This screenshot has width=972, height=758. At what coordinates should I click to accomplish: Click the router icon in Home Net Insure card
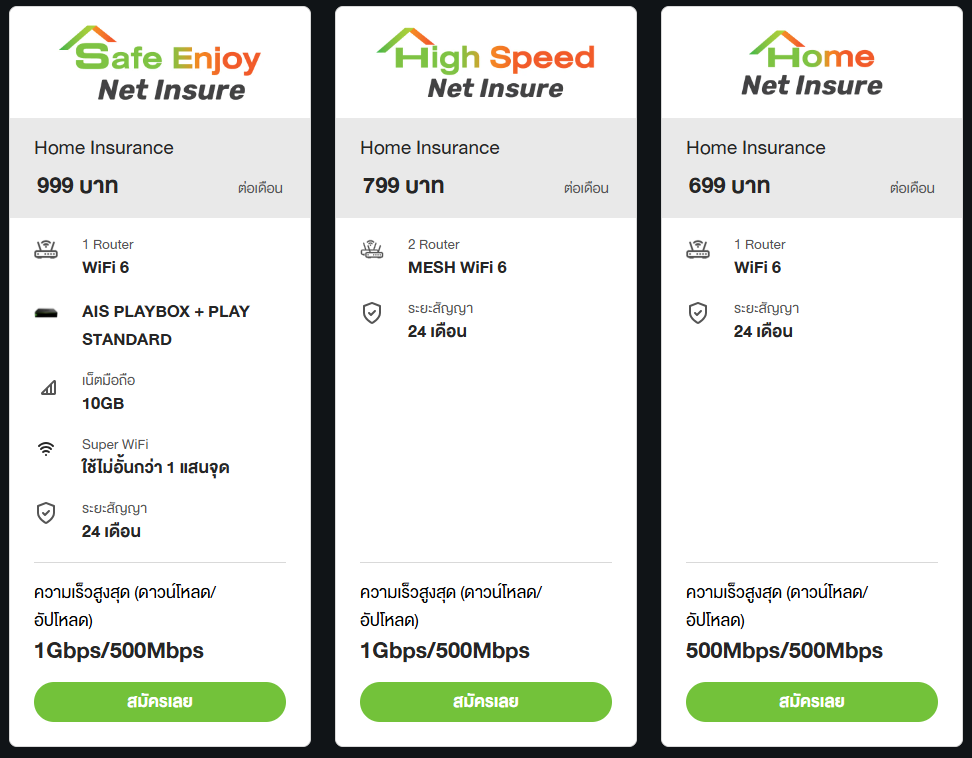[698, 250]
